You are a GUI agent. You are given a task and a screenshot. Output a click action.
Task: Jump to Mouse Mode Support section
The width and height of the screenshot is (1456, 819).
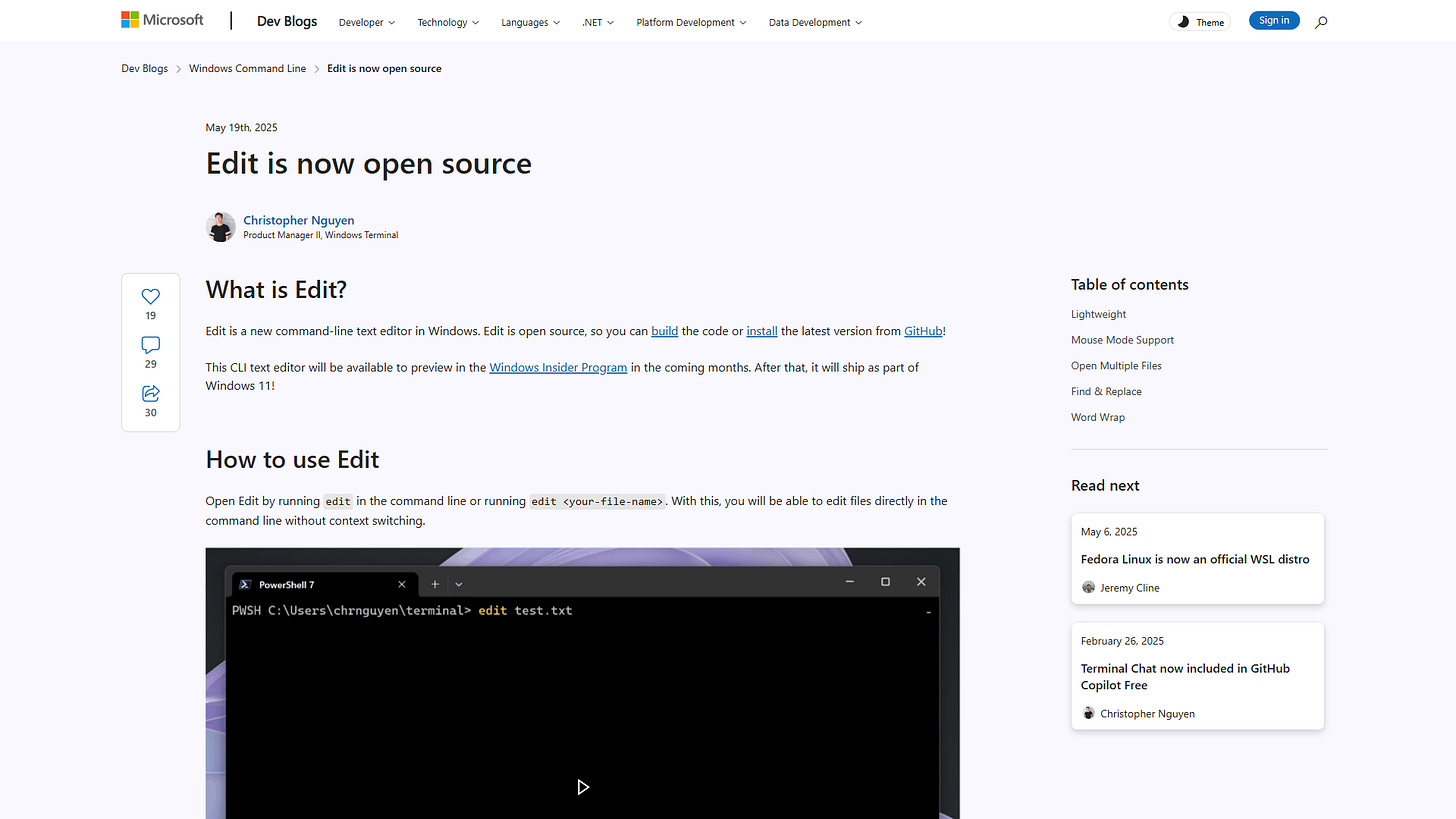pos(1122,340)
